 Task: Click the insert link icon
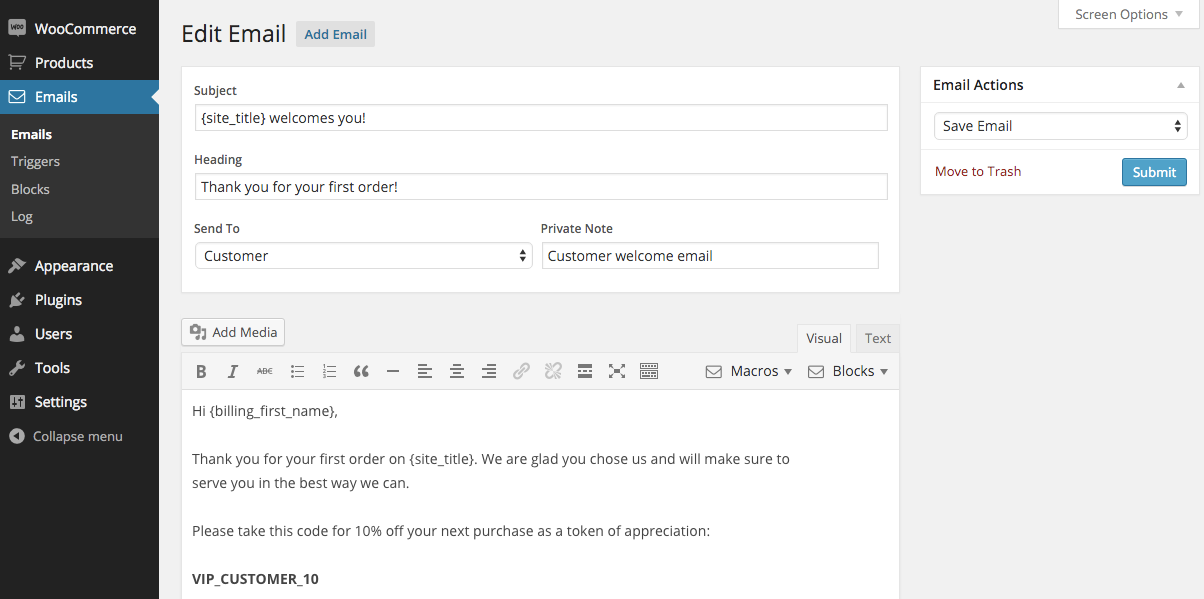click(x=521, y=372)
